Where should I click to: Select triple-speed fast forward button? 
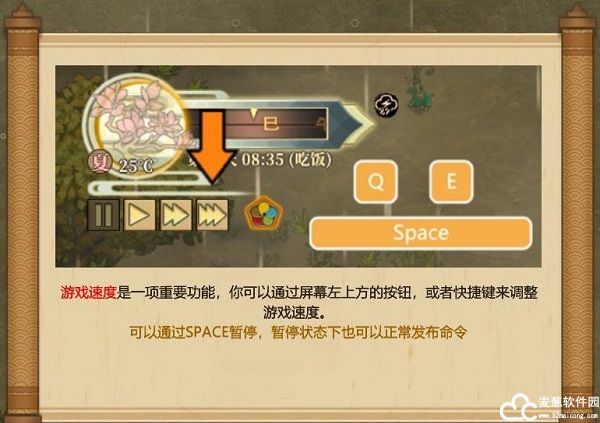click(x=212, y=215)
